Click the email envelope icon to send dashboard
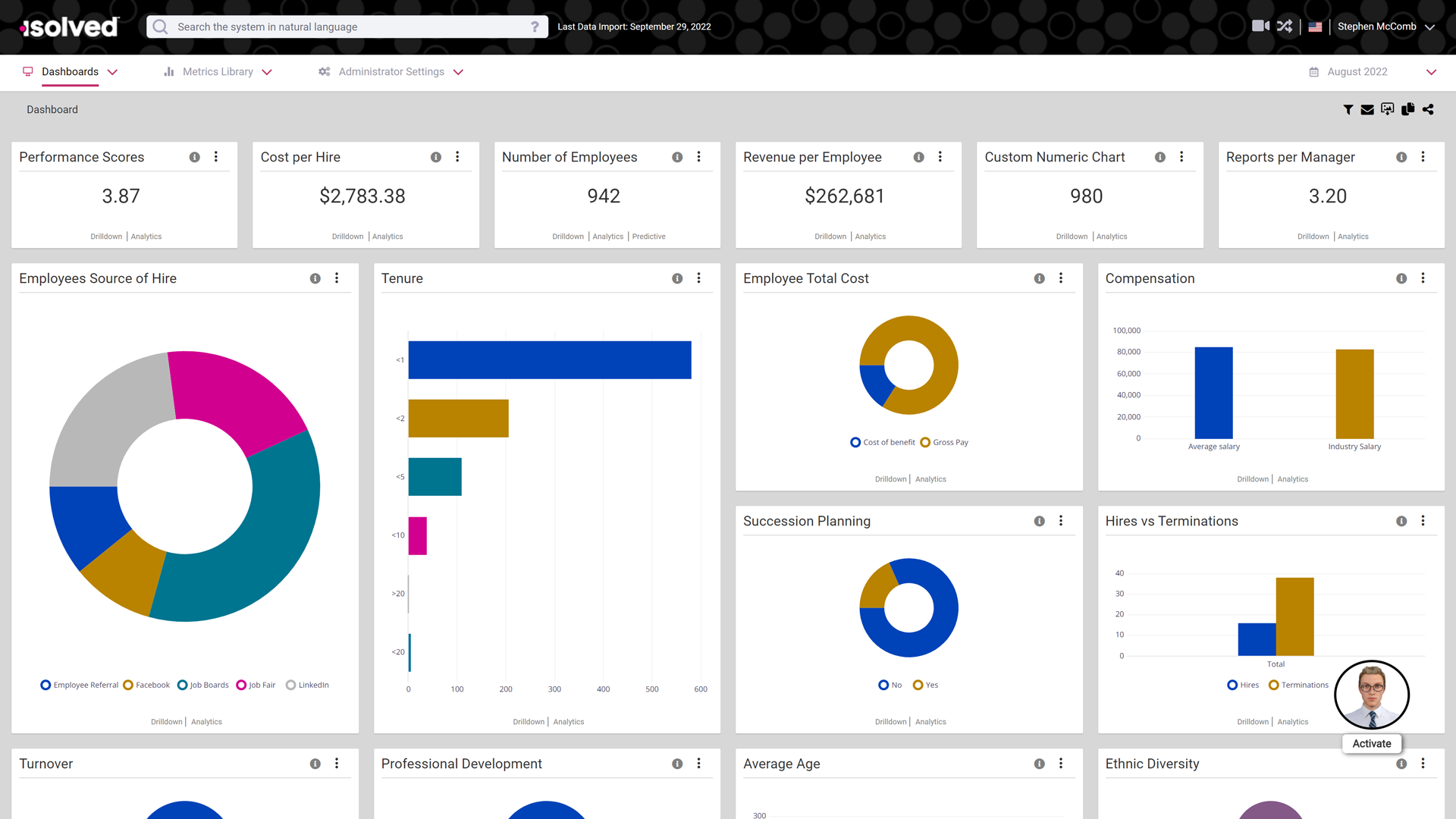 (1367, 109)
